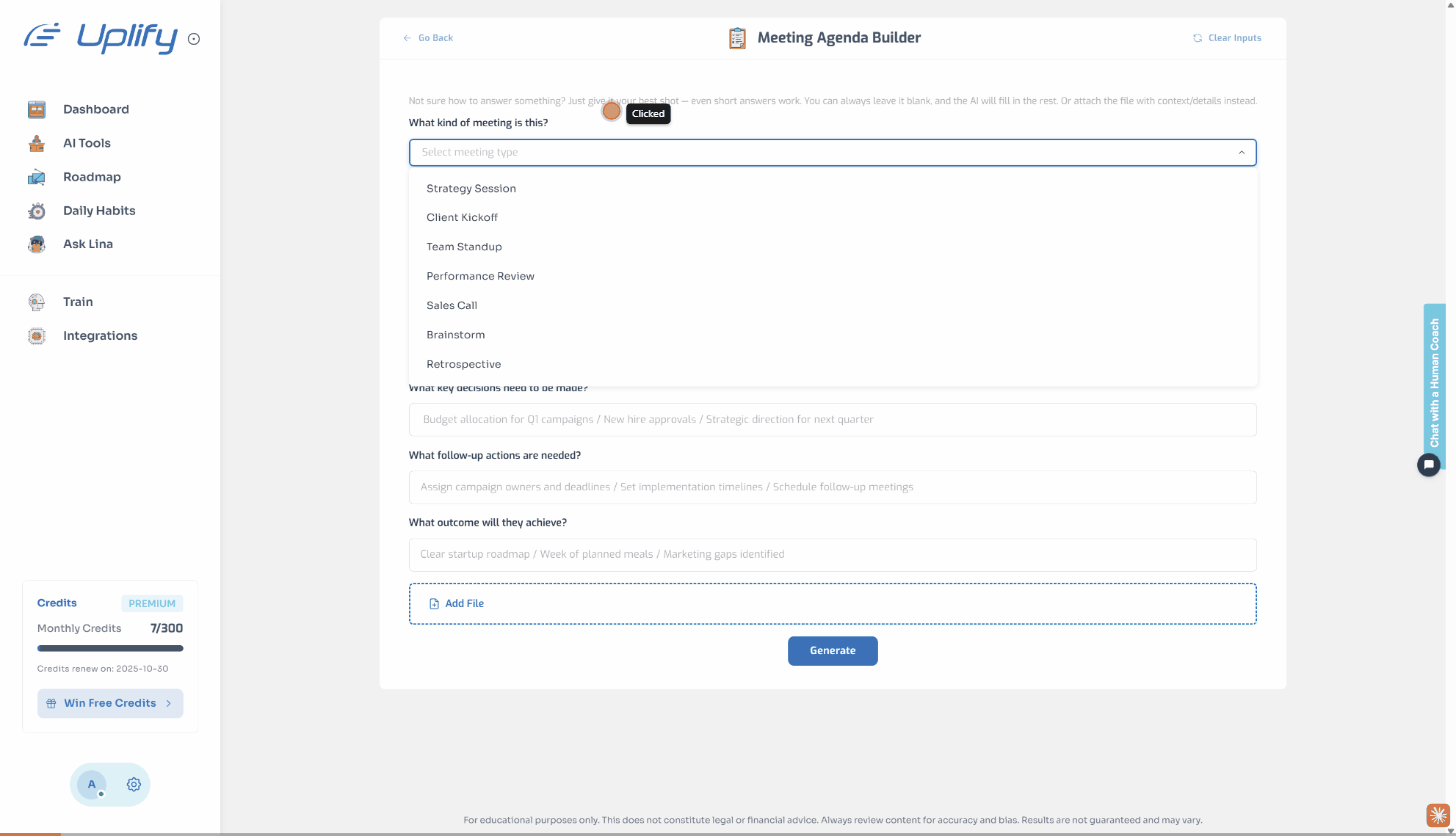Collapse sidebar using icon beside Uplify logo

click(x=194, y=39)
